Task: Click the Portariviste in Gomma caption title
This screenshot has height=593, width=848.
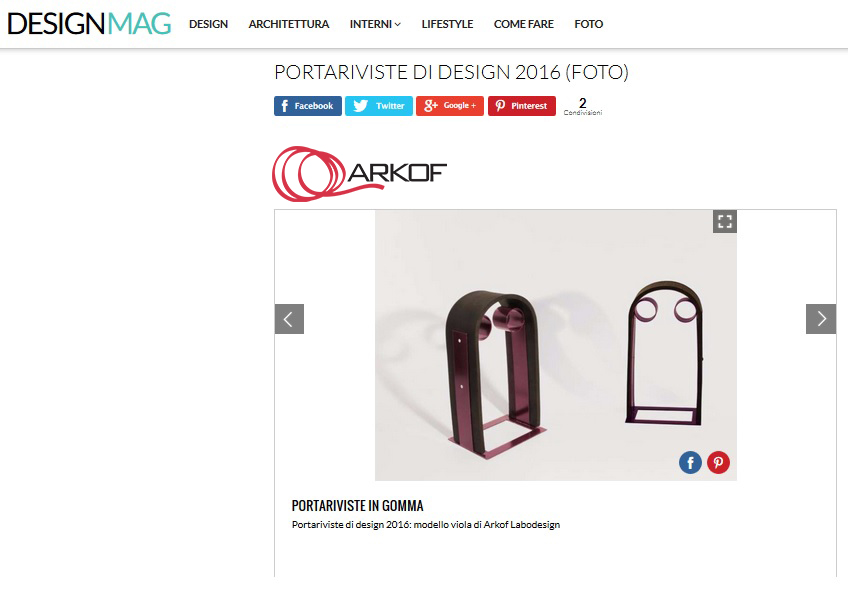Action: click(x=357, y=506)
